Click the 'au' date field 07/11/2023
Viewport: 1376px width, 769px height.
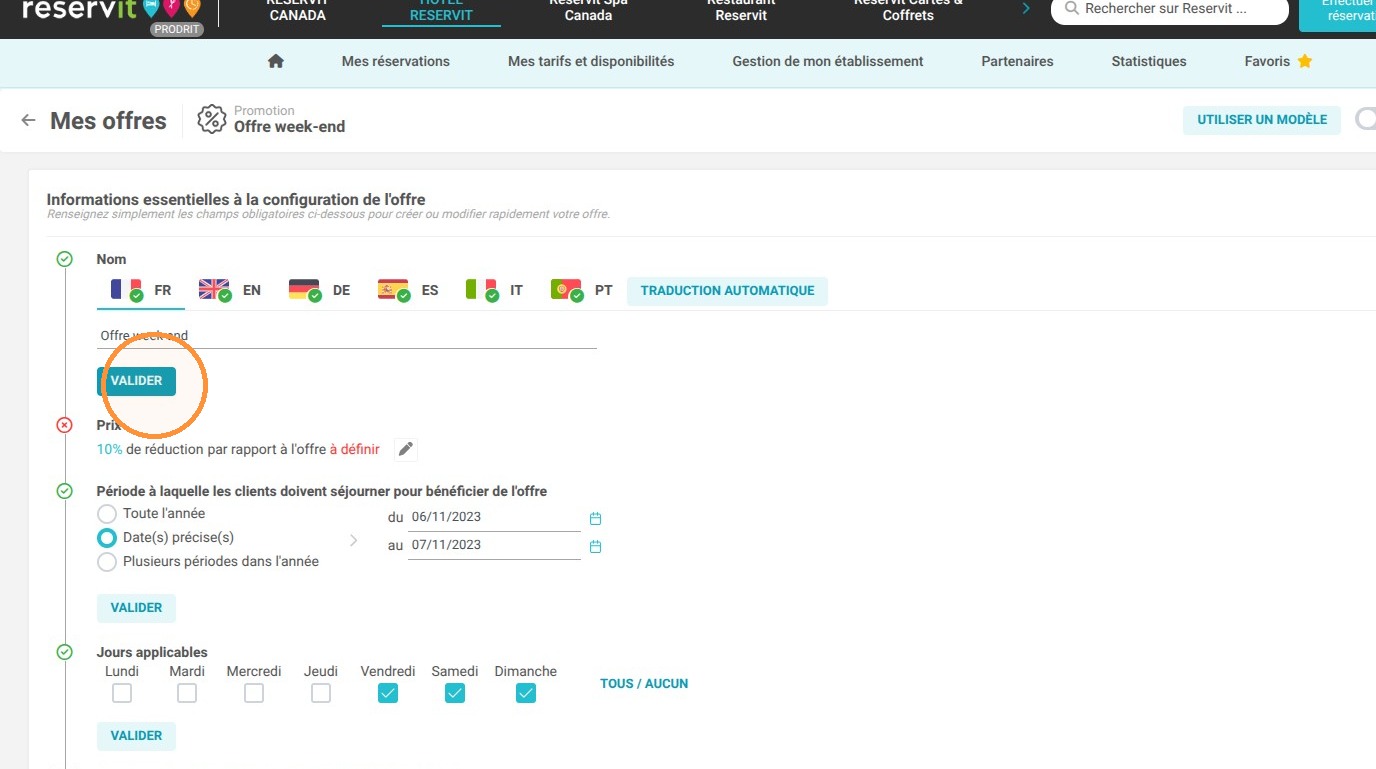pyautogui.click(x=494, y=546)
